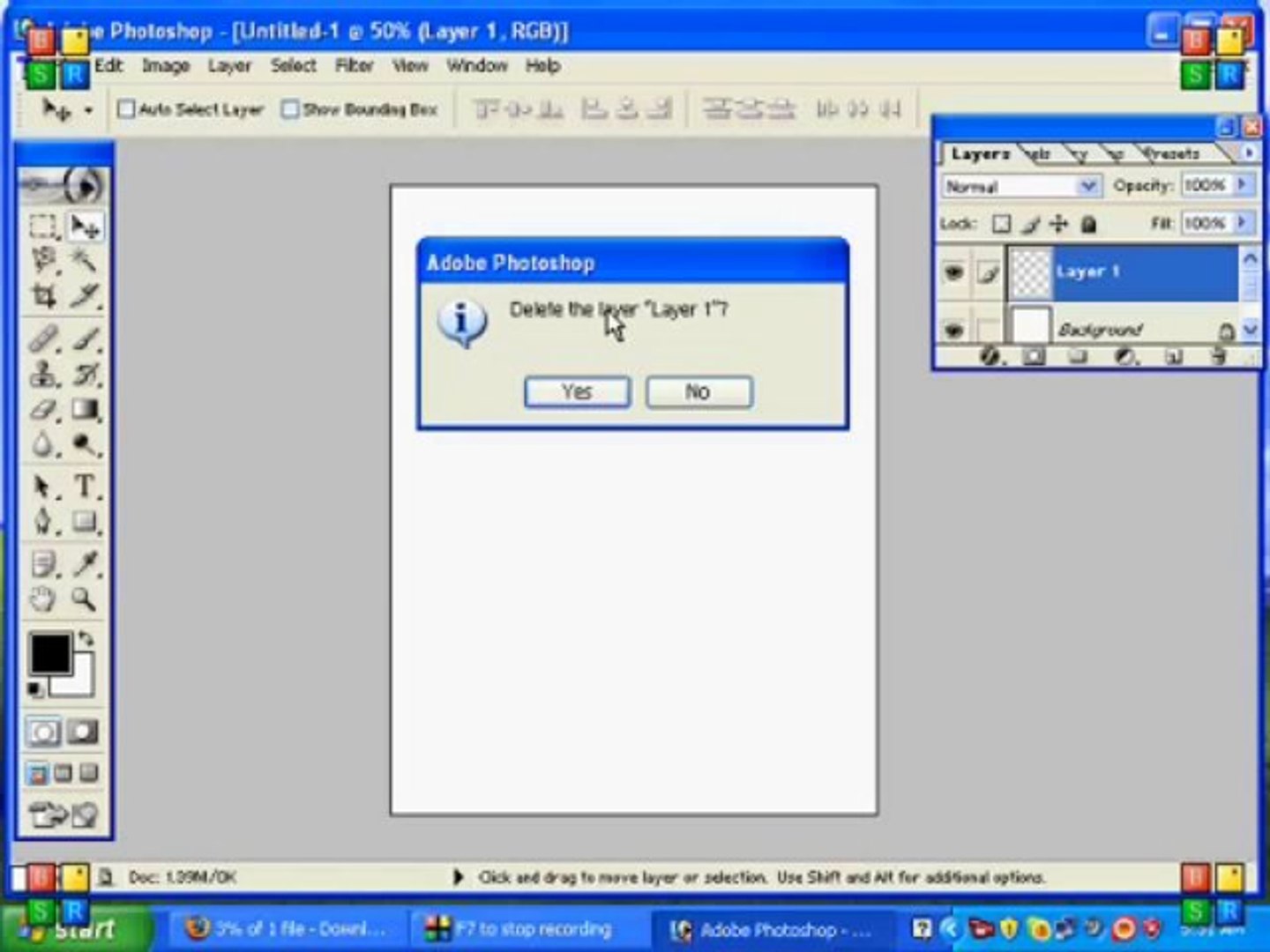Screen dimensions: 1270x952
Task: Open the Opacity slider arrow
Action: [x=1242, y=185]
